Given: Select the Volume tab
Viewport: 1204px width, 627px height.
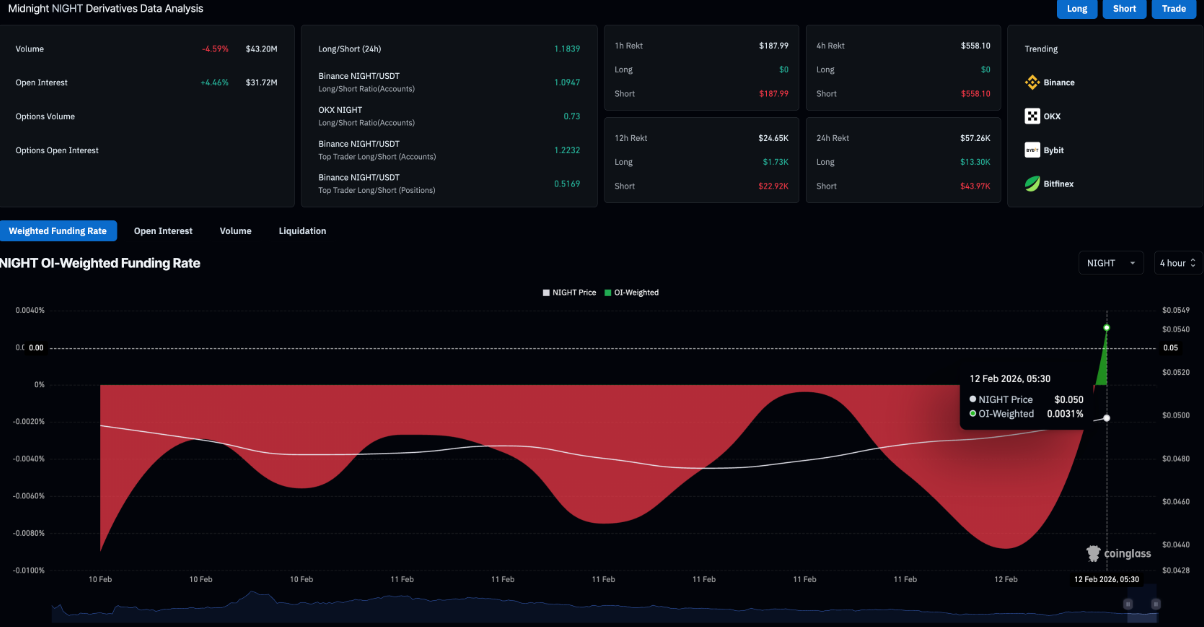Looking at the screenshot, I should pos(235,231).
